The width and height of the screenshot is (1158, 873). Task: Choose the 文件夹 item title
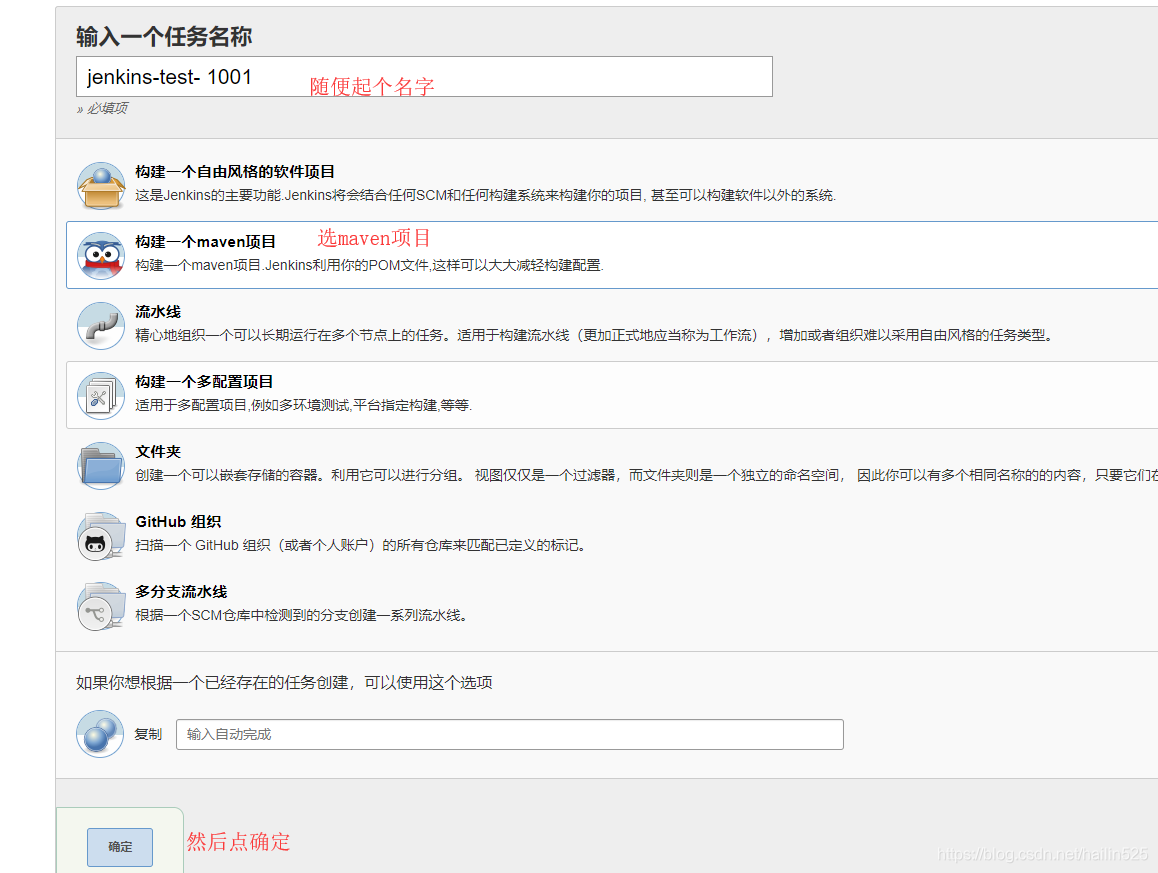[158, 452]
